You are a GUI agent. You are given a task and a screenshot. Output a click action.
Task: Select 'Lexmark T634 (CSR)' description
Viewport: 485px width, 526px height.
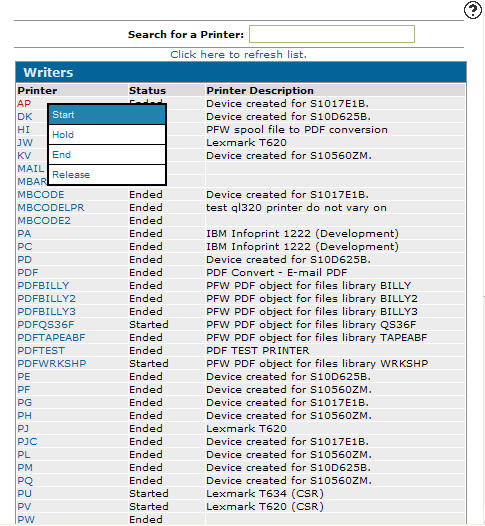265,494
